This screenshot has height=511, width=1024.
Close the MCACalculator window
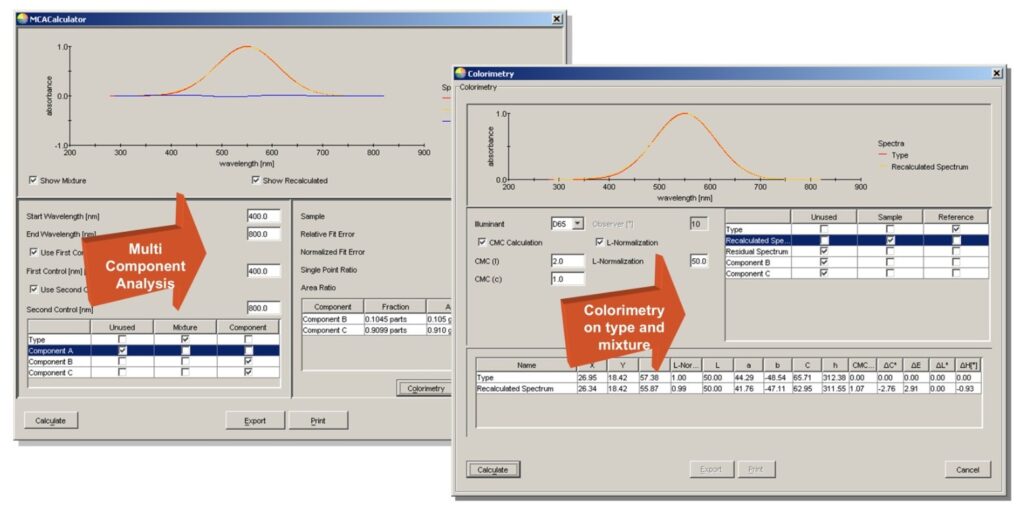[556, 20]
